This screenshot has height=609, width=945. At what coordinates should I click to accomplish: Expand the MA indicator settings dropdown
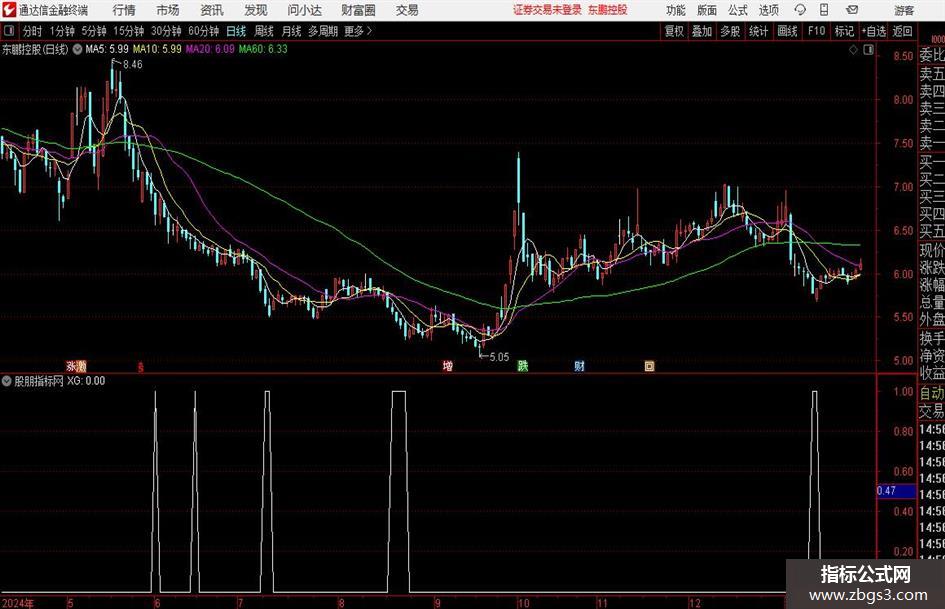coord(77,49)
